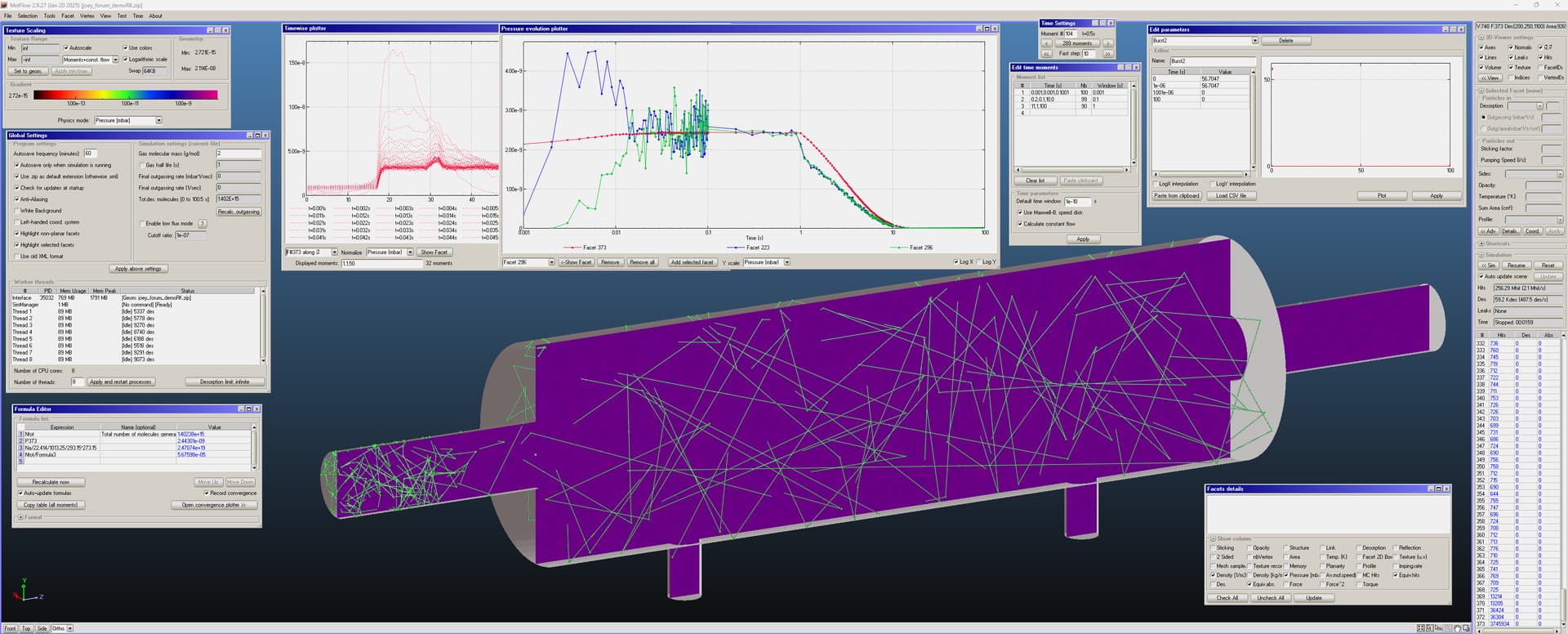Viewport: 1568px width, 634px height.
Task: Click the previous moment arrow in Time Settings
Action: click(1047, 43)
